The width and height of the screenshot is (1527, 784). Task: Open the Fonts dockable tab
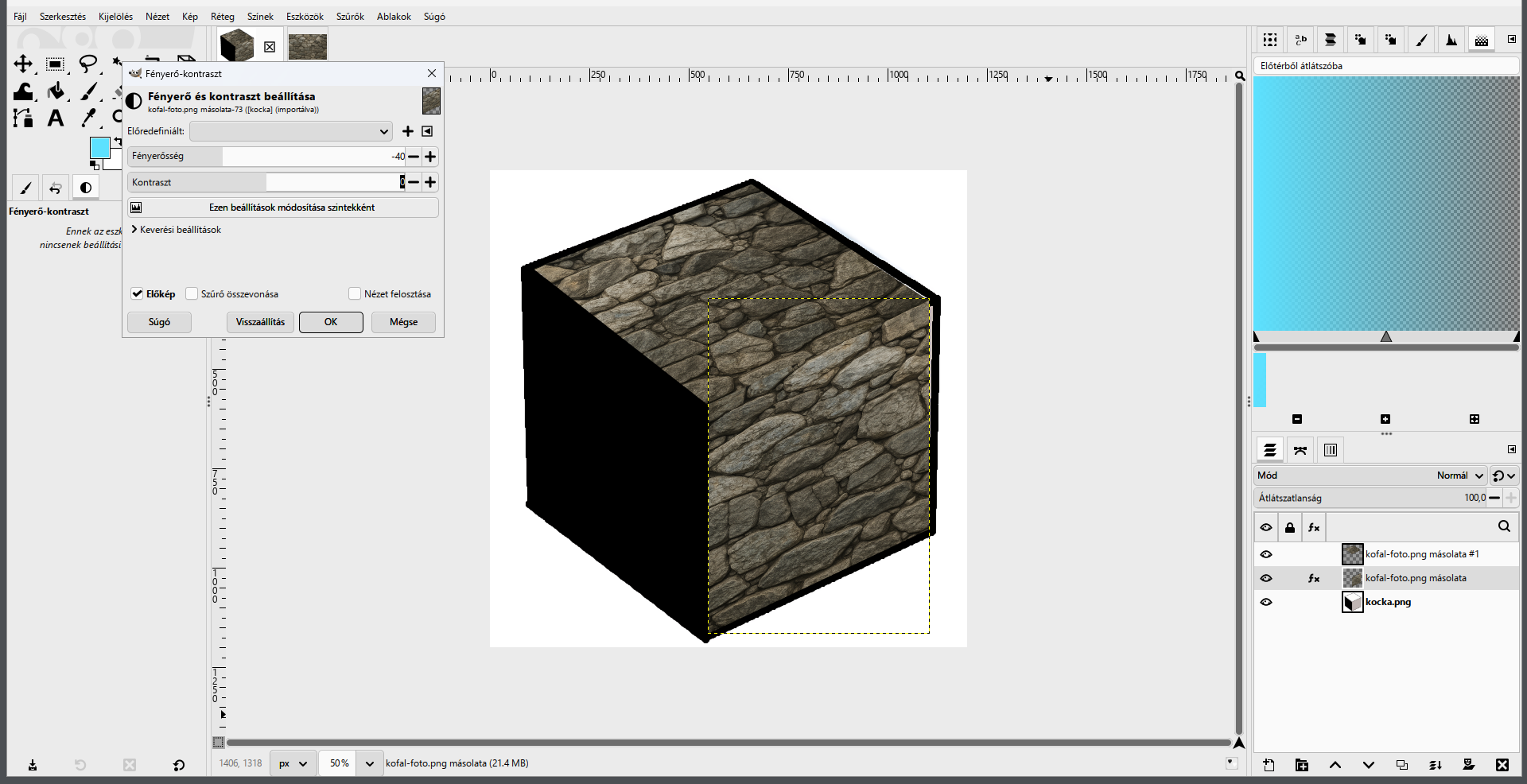click(1301, 40)
